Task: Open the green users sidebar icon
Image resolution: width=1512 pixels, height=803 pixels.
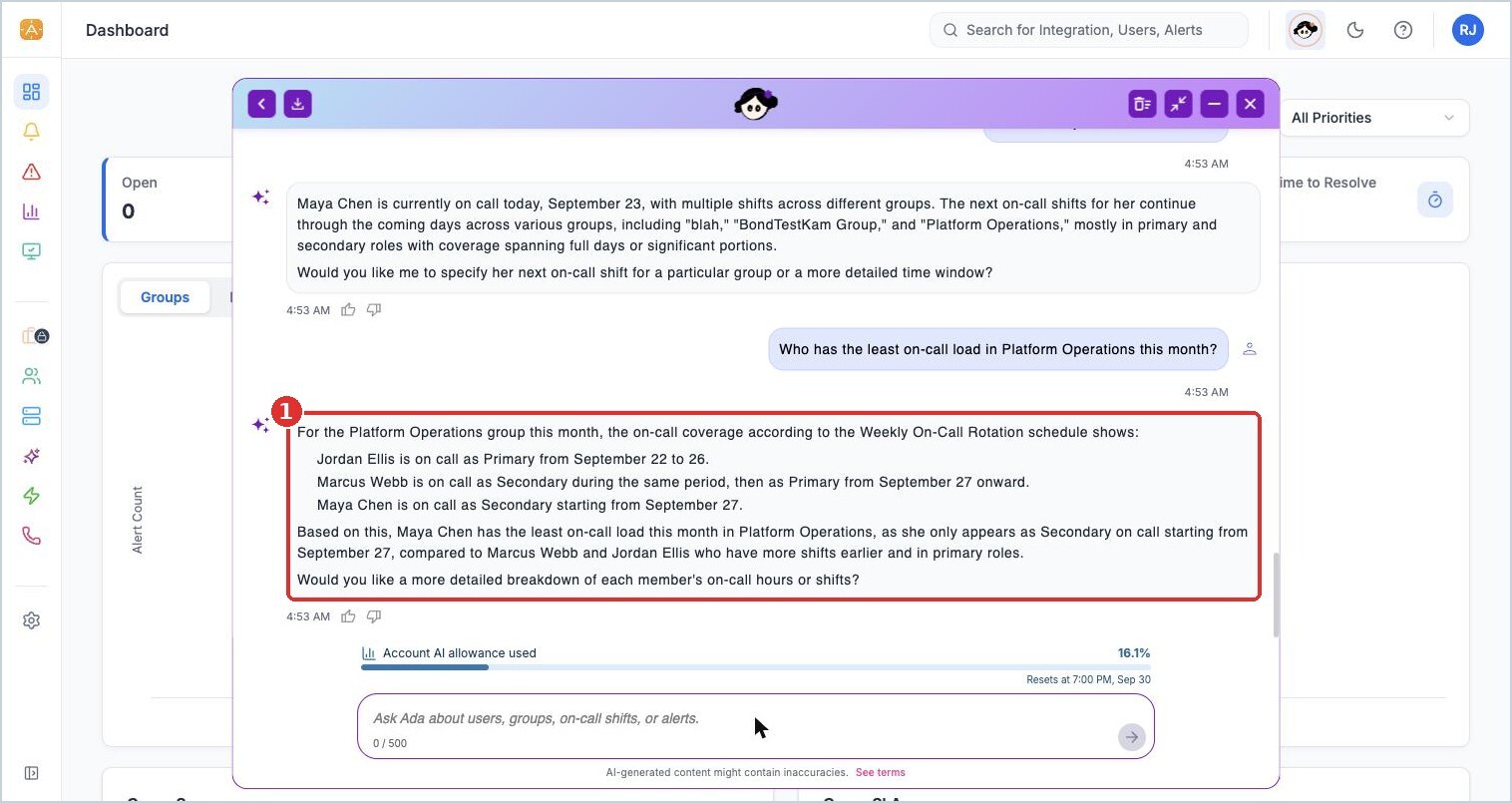Action: tap(31, 376)
